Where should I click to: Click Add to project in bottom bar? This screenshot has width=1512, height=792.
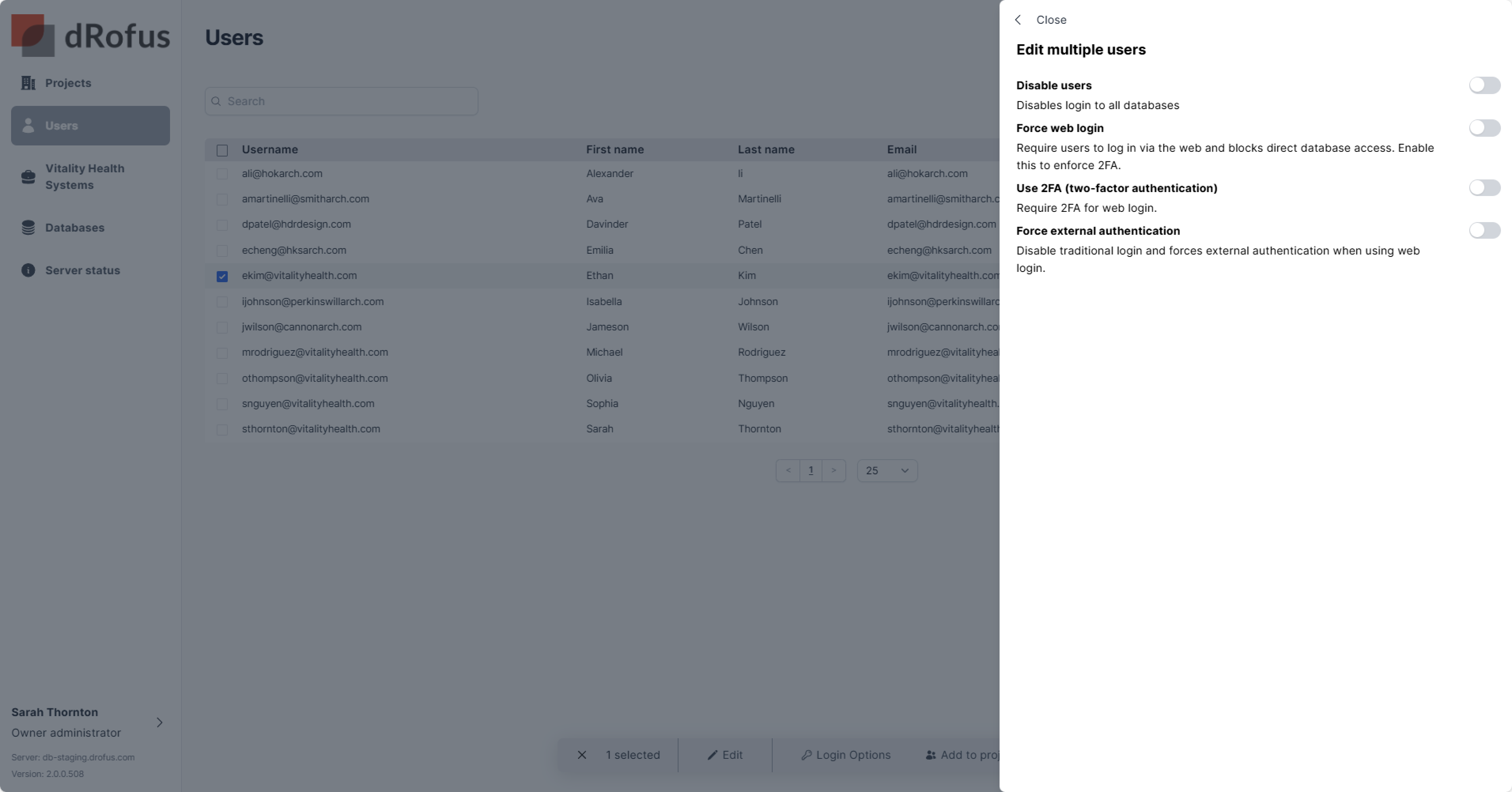tap(963, 755)
